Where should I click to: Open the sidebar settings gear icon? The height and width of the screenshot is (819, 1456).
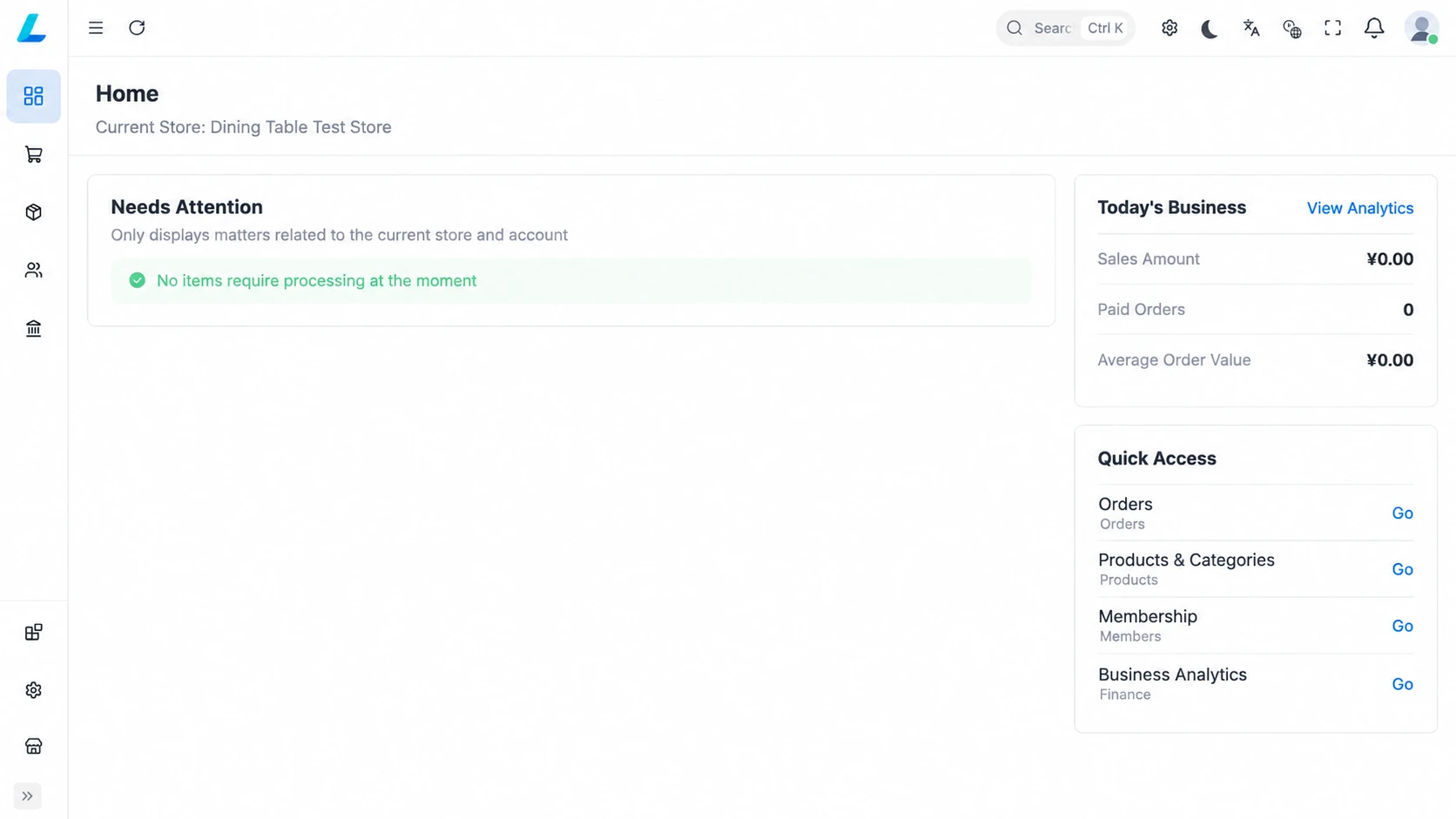(x=33, y=690)
